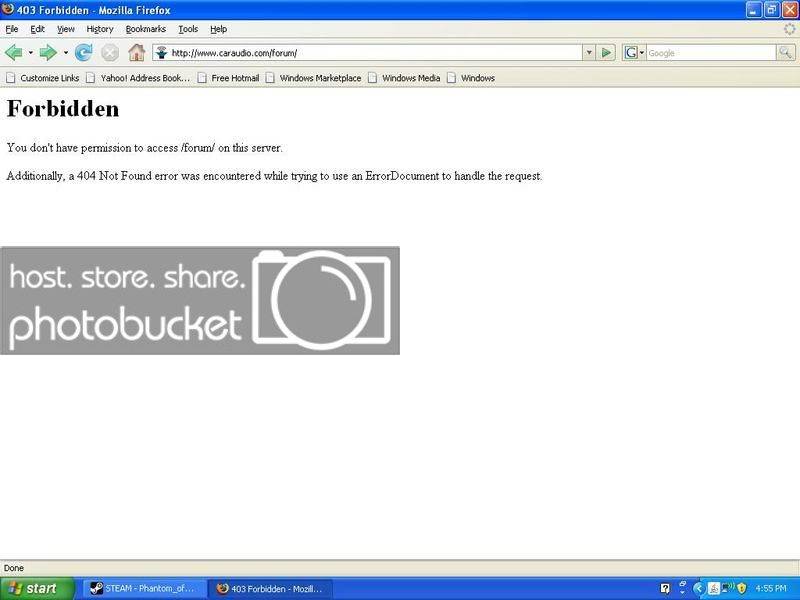Click the network connection tray icon

pyautogui.click(x=728, y=588)
